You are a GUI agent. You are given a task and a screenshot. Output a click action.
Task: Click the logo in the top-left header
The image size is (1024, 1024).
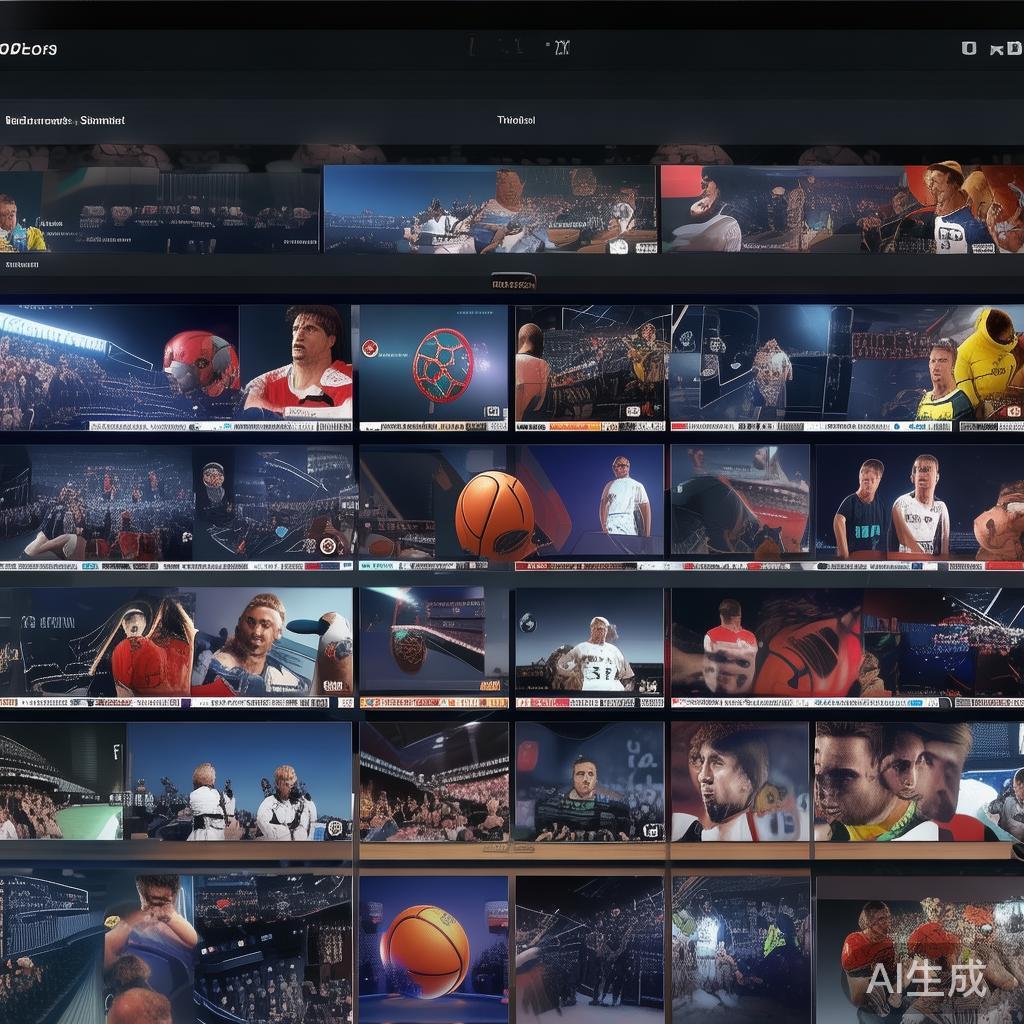[29, 49]
